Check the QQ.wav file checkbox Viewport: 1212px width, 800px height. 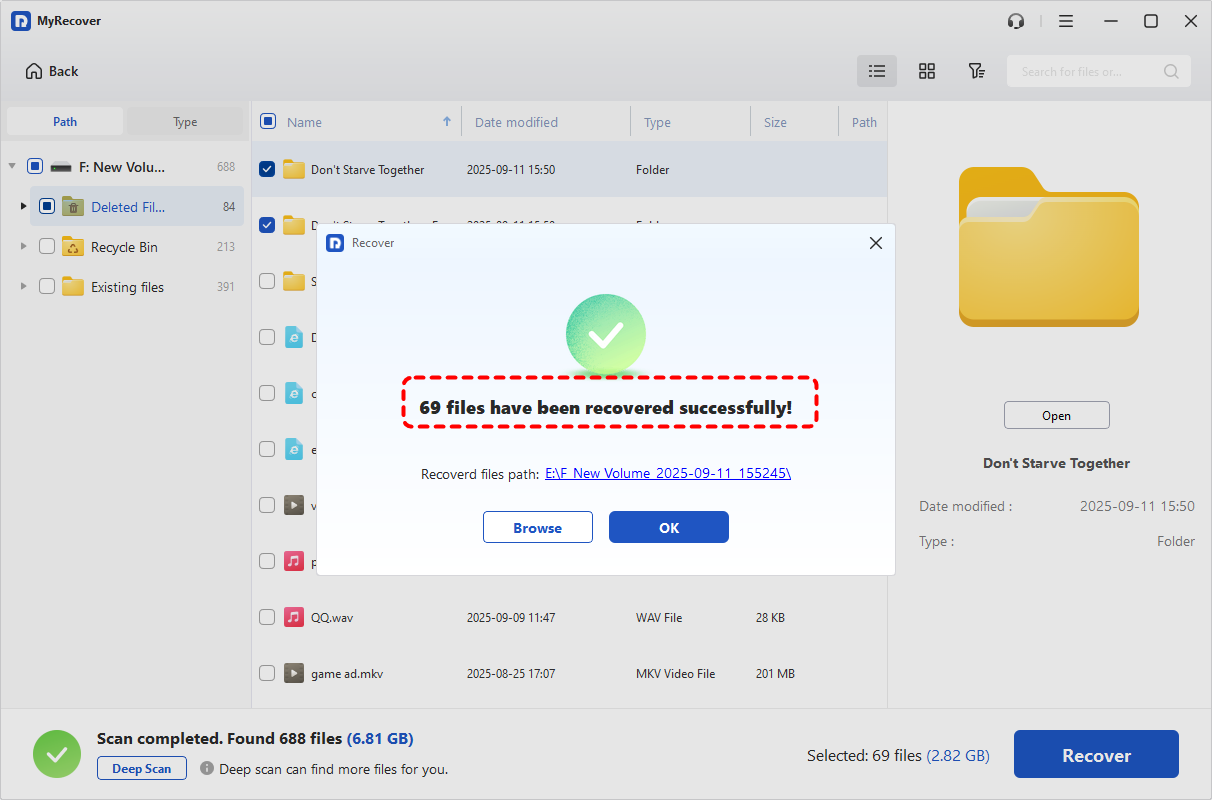coord(267,617)
